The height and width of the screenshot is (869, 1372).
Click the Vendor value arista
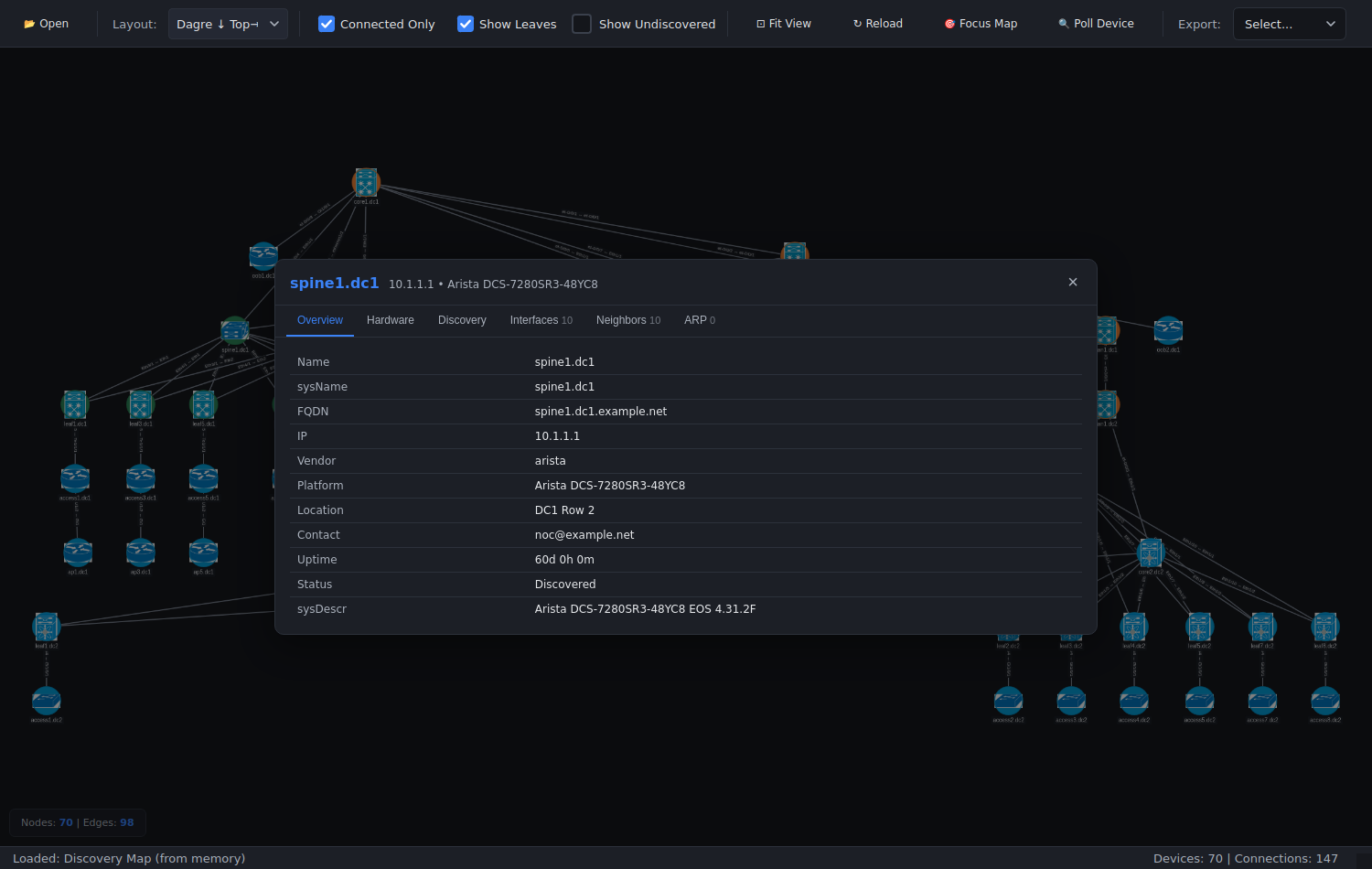(551, 461)
